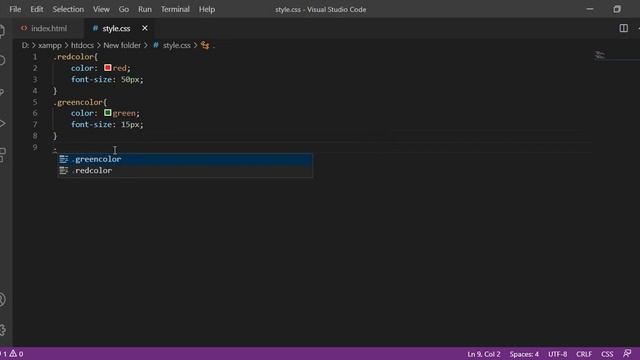Viewport: 640px width, 360px height.
Task: Click the CSS language mode indicator
Action: pos(607,354)
